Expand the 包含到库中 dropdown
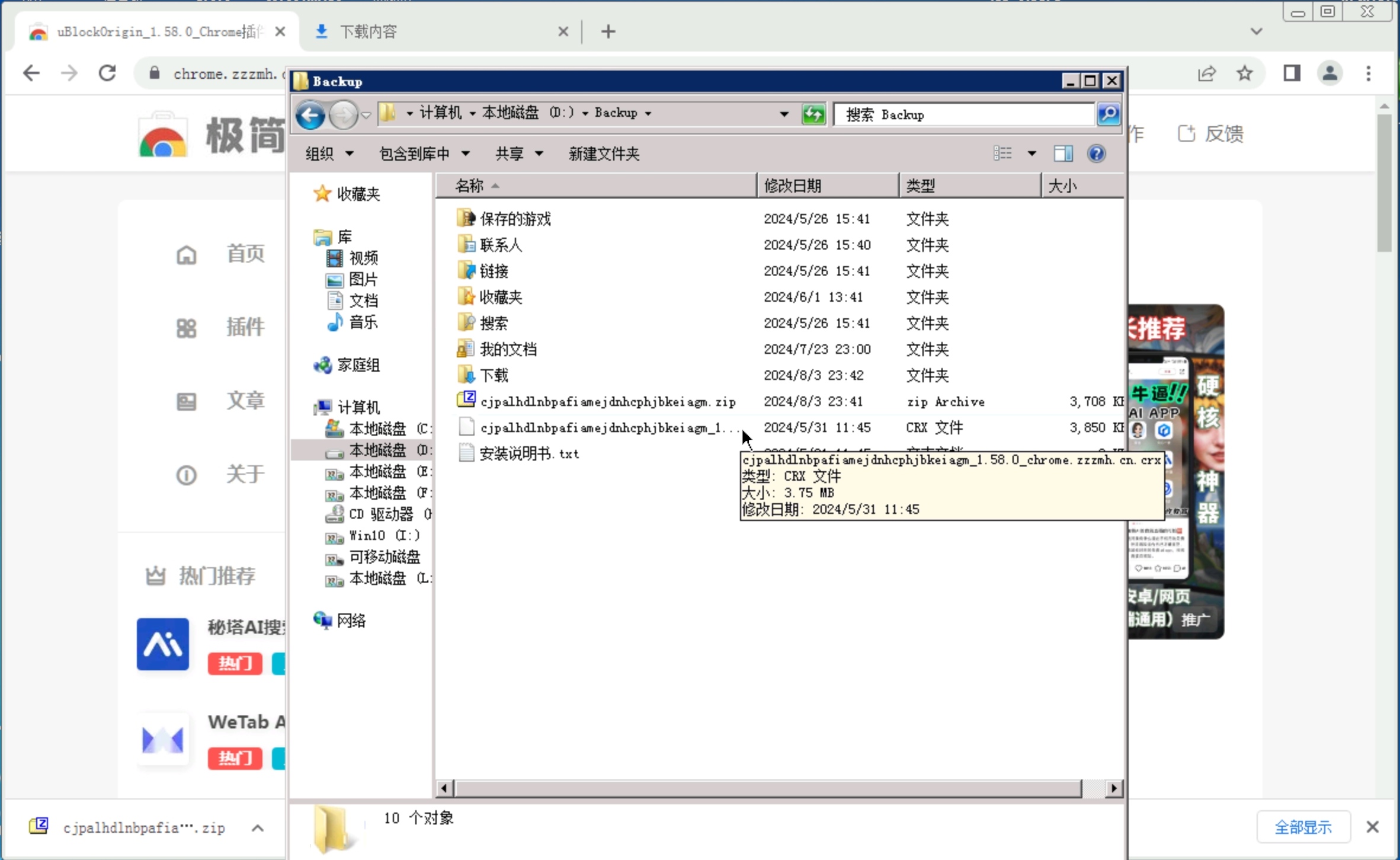 tap(424, 154)
